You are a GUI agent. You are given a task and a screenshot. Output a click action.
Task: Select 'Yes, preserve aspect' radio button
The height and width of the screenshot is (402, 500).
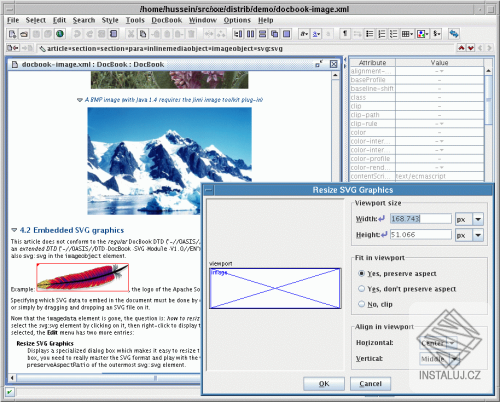361,273
